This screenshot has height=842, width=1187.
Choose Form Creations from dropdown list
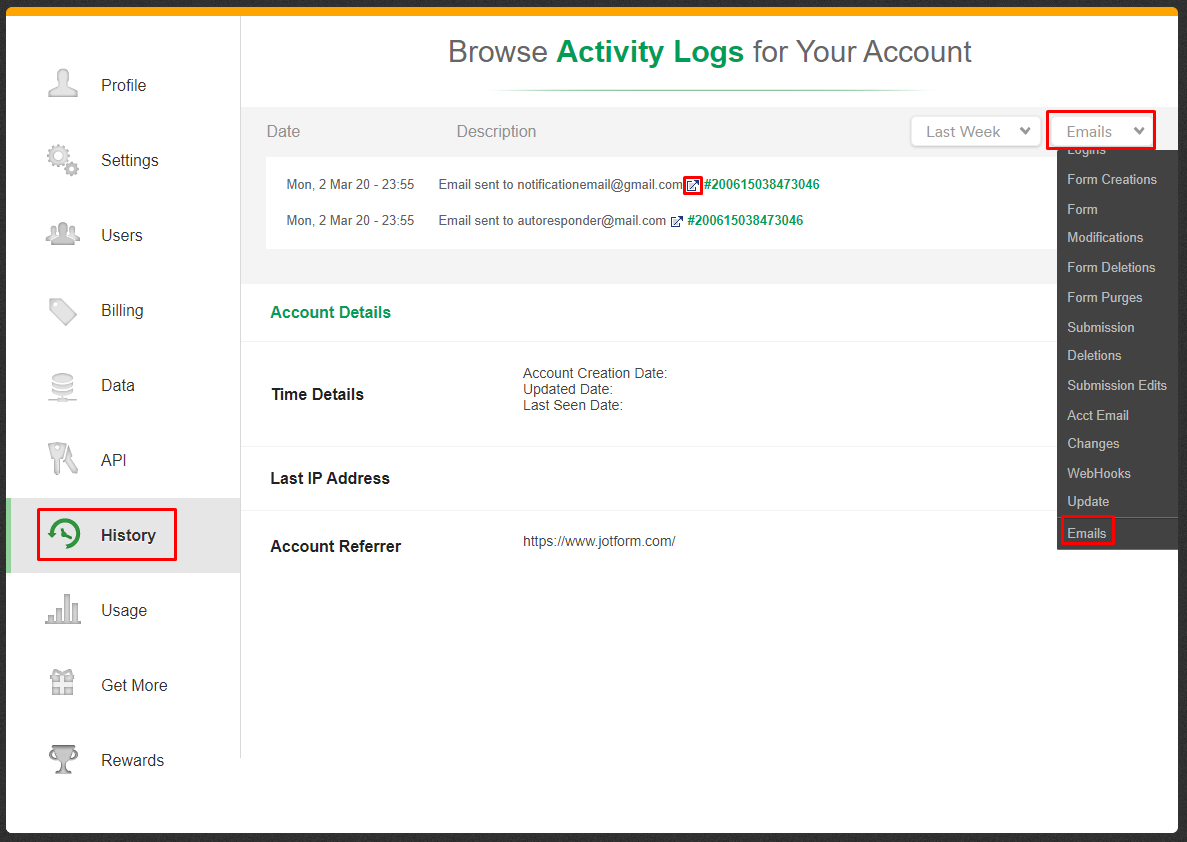tap(1111, 180)
